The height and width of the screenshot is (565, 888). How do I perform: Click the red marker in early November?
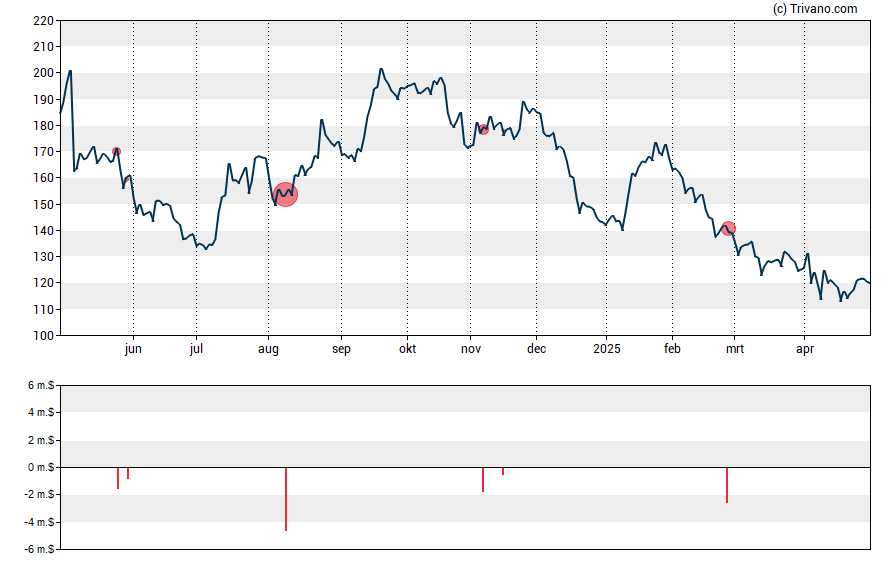point(484,130)
